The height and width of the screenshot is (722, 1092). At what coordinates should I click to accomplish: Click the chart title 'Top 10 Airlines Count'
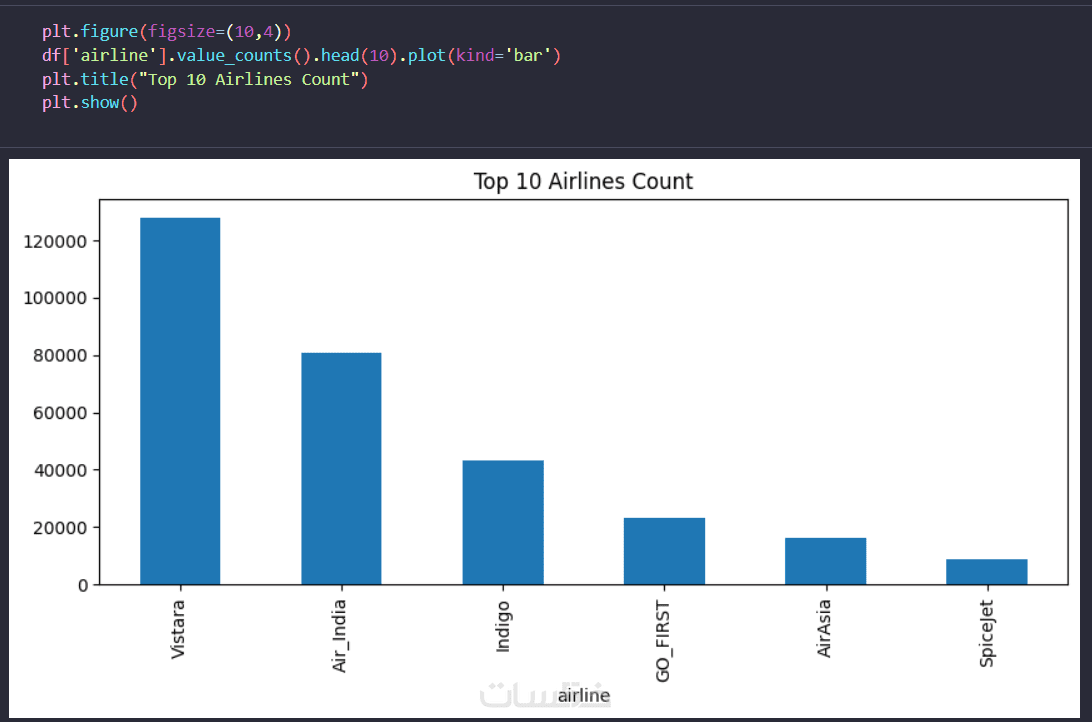coord(584,181)
